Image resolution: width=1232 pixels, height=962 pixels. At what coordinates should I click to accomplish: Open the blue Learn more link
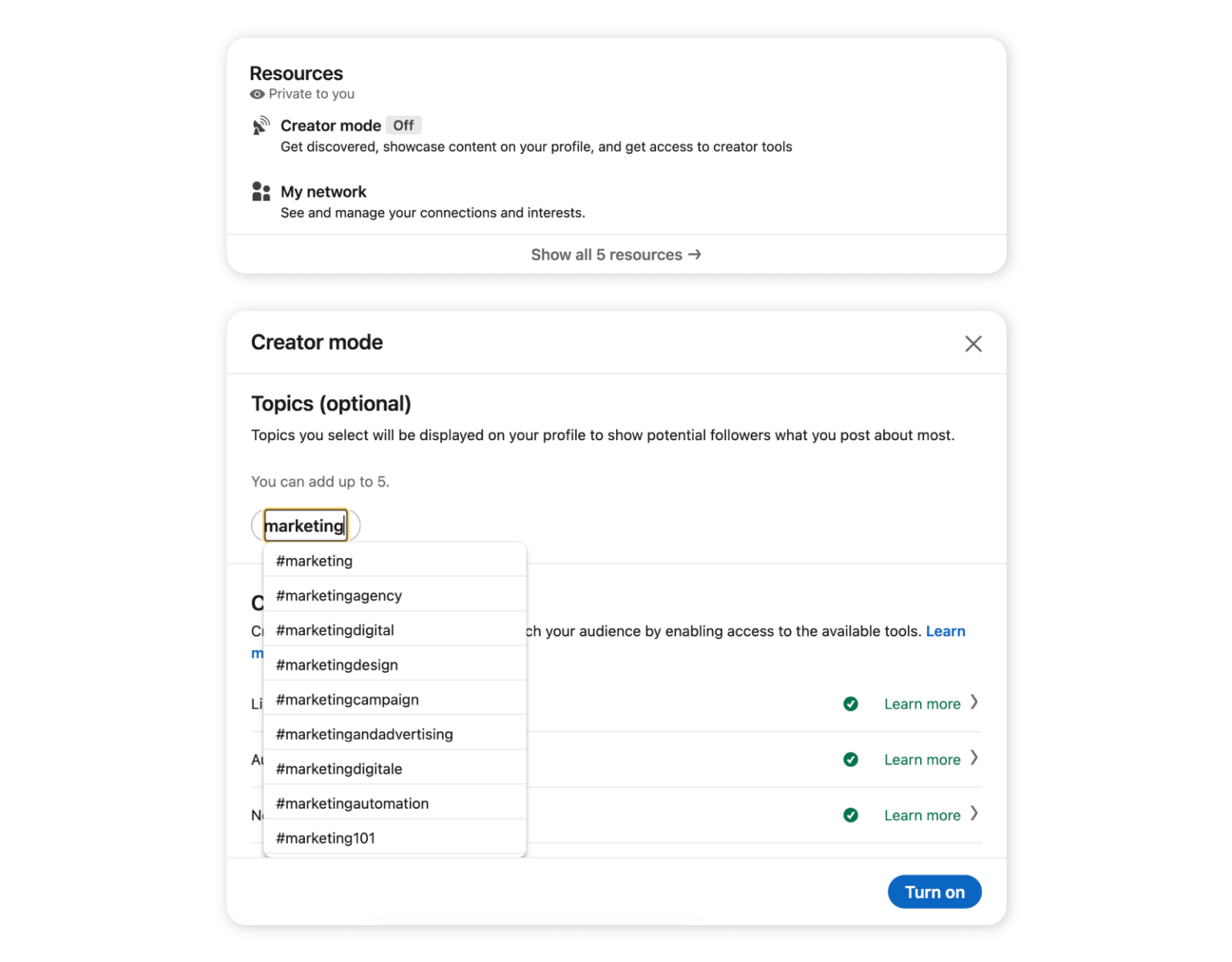click(946, 631)
